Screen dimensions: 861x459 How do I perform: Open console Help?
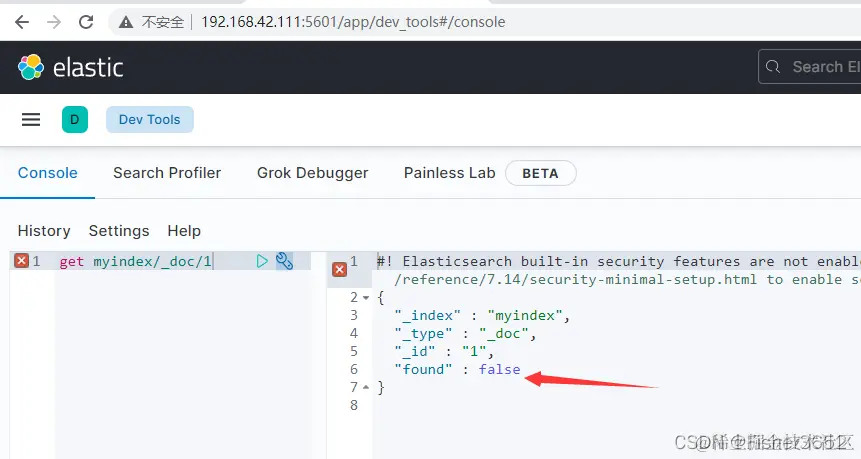(184, 231)
